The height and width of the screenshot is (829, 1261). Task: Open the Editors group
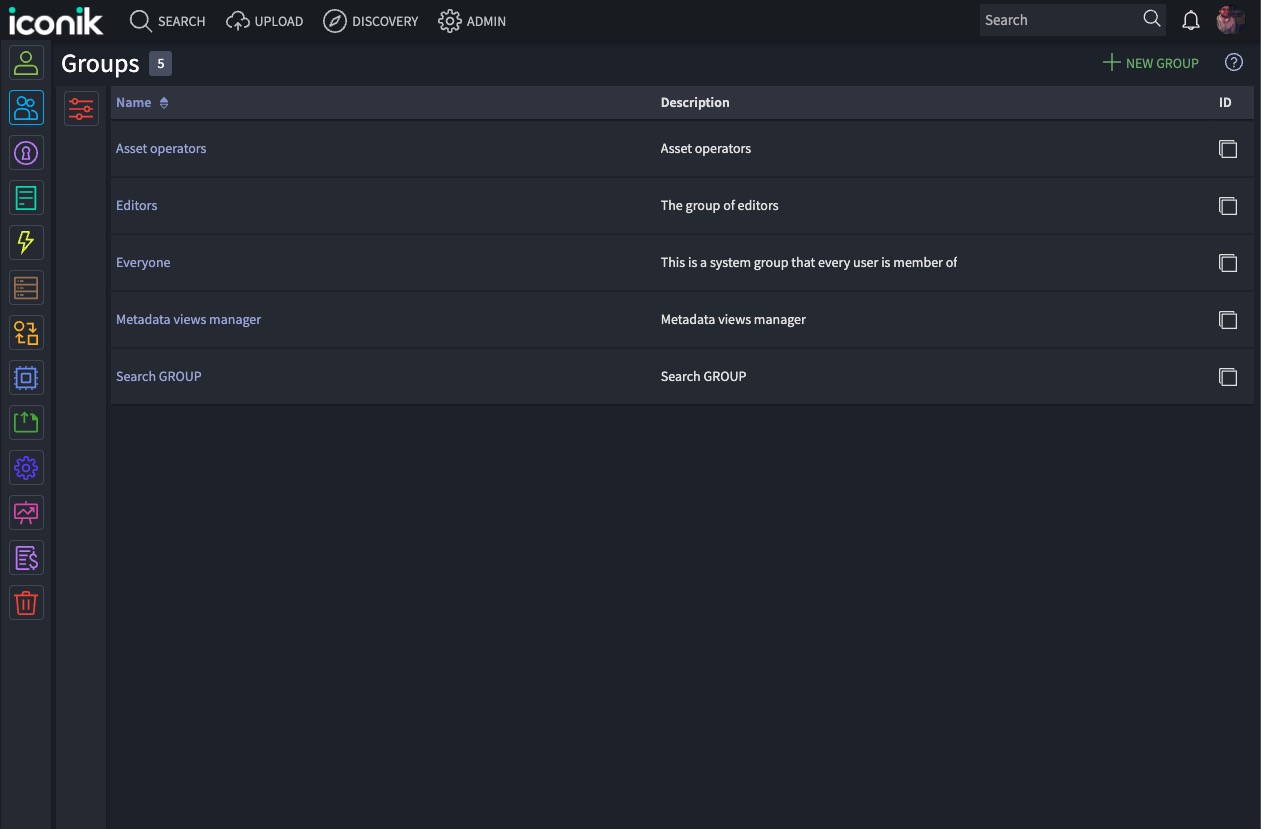[x=136, y=205]
